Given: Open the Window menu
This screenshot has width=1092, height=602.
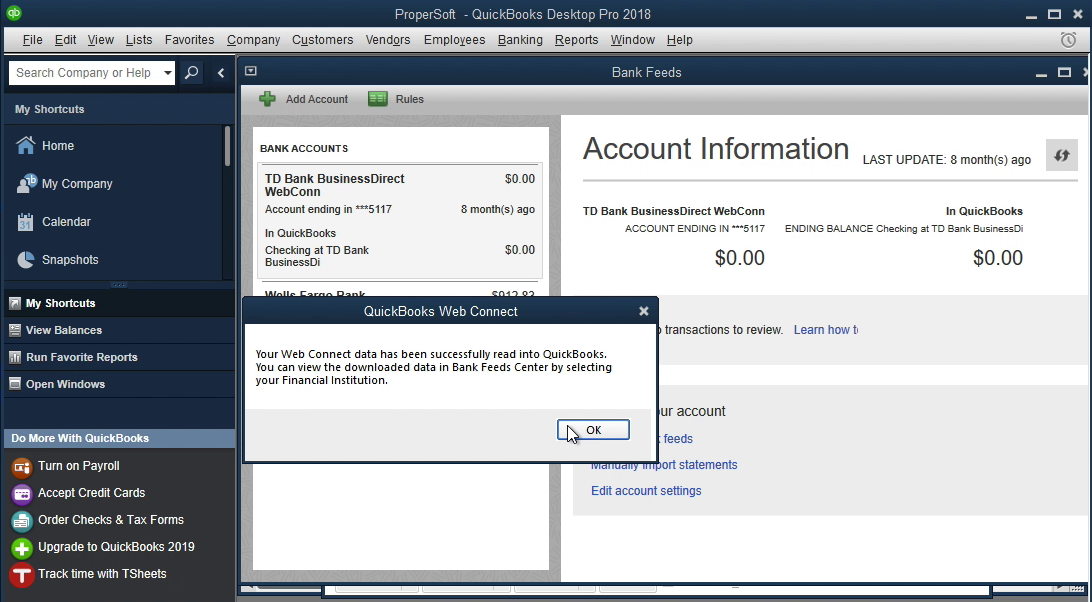Looking at the screenshot, I should tap(632, 40).
